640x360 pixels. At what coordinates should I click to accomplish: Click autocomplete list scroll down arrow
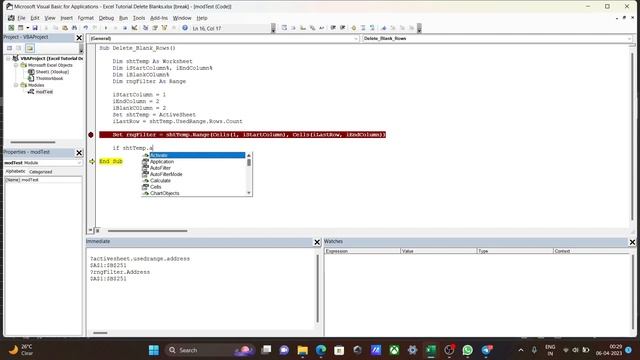coord(249,193)
